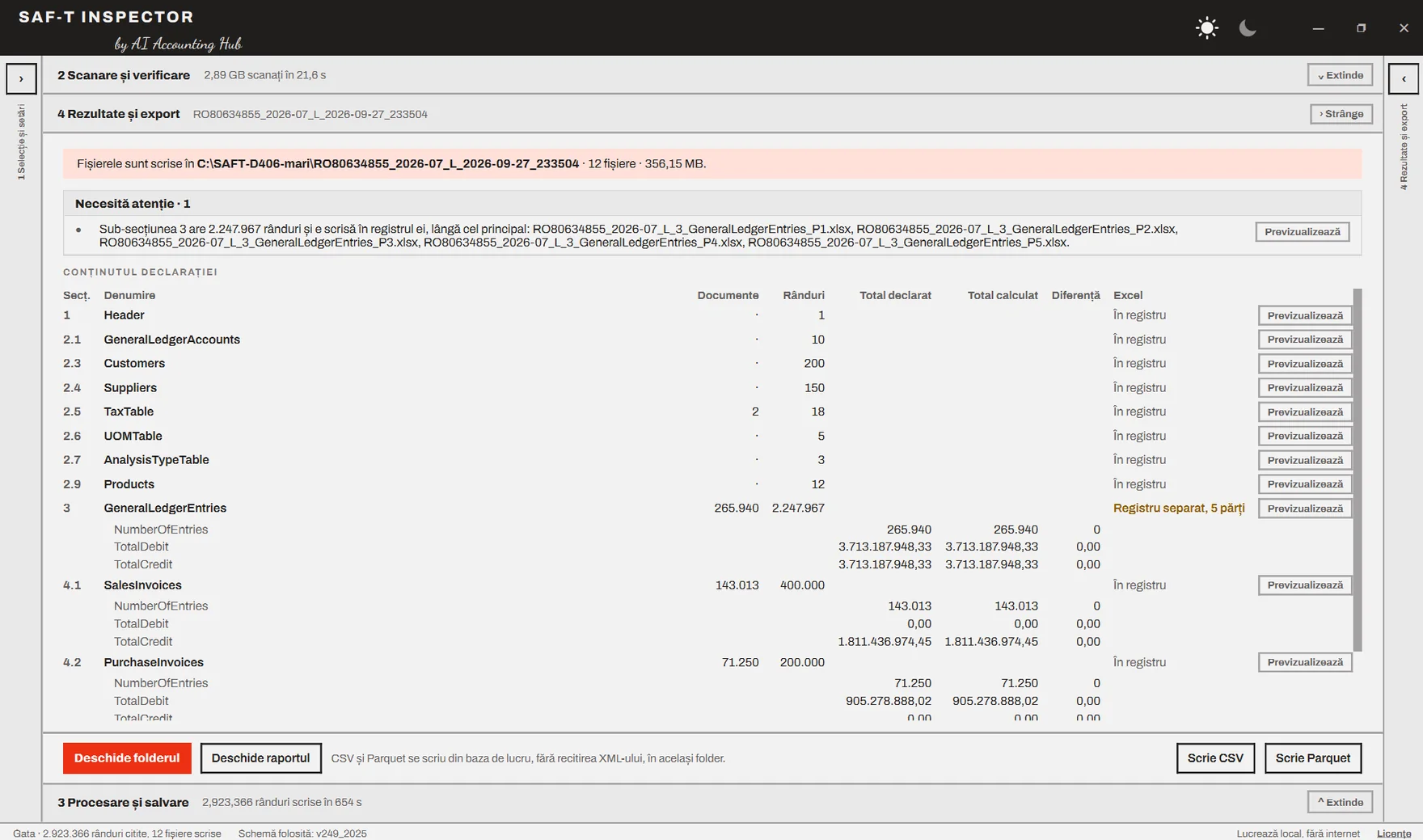Screen dimensions: 1423x840
Task: Preview the GeneralLedgerEntries section
Action: [1305, 509]
